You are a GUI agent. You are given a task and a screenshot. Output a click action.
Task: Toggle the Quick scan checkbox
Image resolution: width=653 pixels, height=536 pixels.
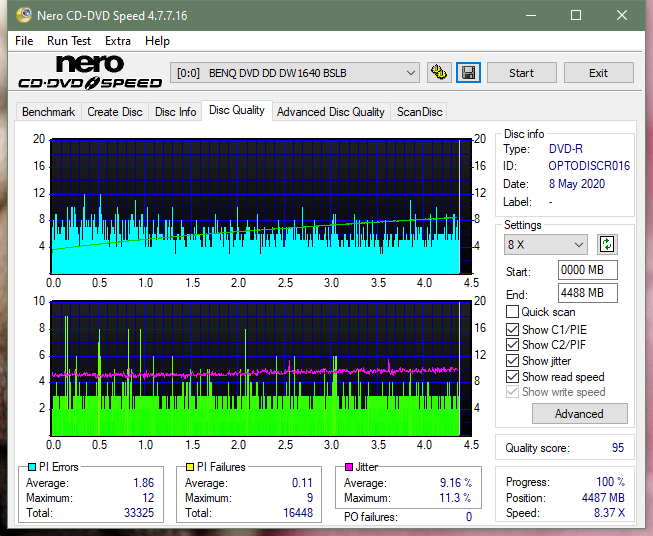click(x=512, y=312)
